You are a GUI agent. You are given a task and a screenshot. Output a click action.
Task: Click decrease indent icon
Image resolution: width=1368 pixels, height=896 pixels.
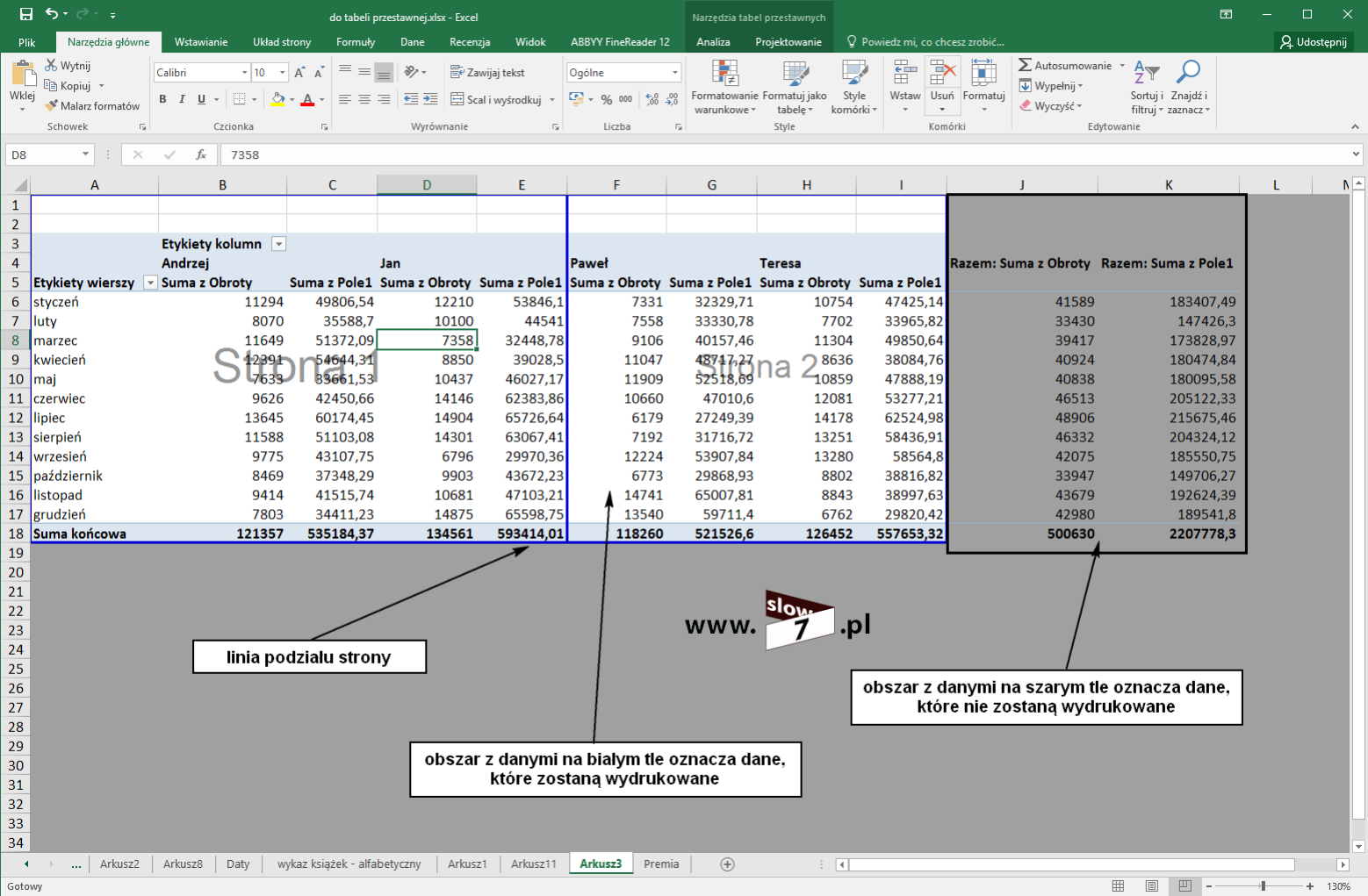click(x=411, y=99)
